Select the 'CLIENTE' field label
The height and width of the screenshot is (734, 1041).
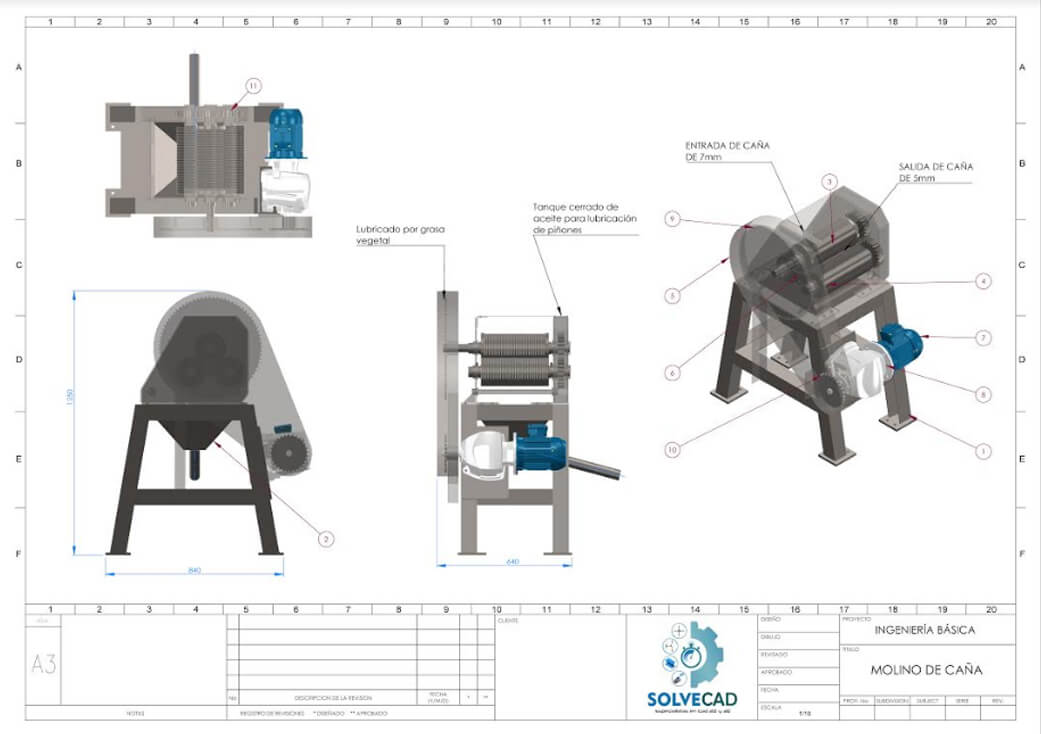point(508,621)
